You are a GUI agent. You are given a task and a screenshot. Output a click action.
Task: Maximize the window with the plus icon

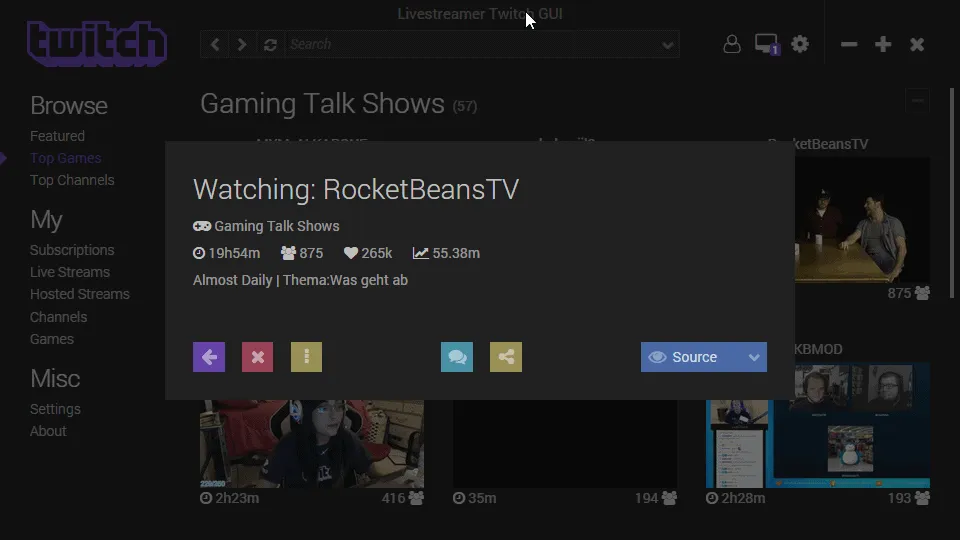[883, 44]
